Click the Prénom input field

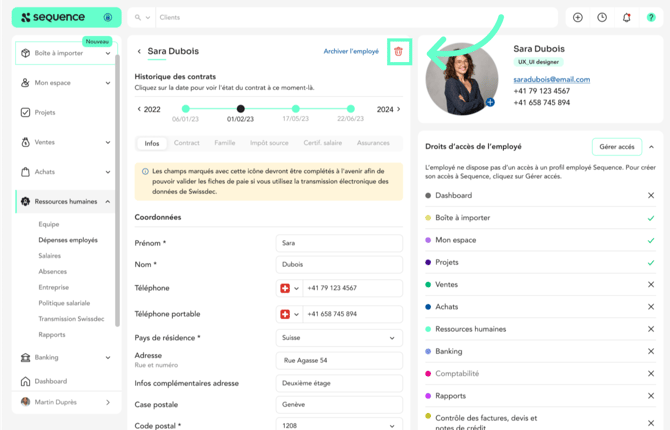coord(339,243)
